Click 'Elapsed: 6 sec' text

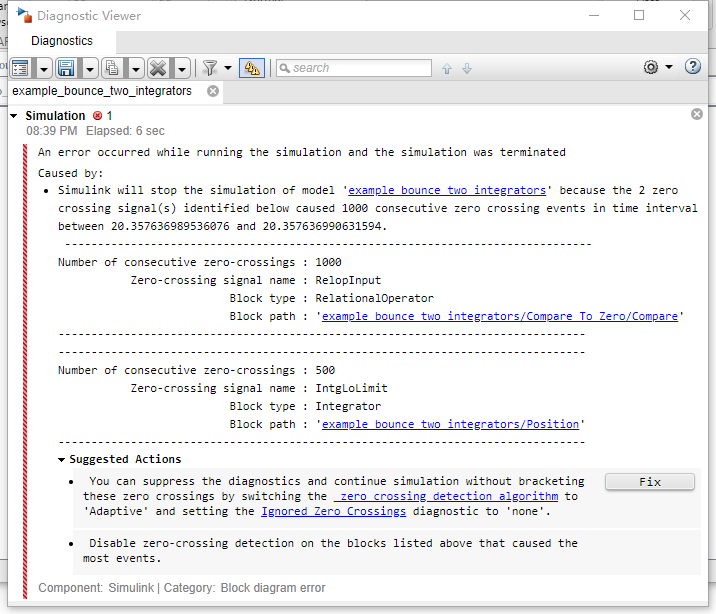[125, 131]
